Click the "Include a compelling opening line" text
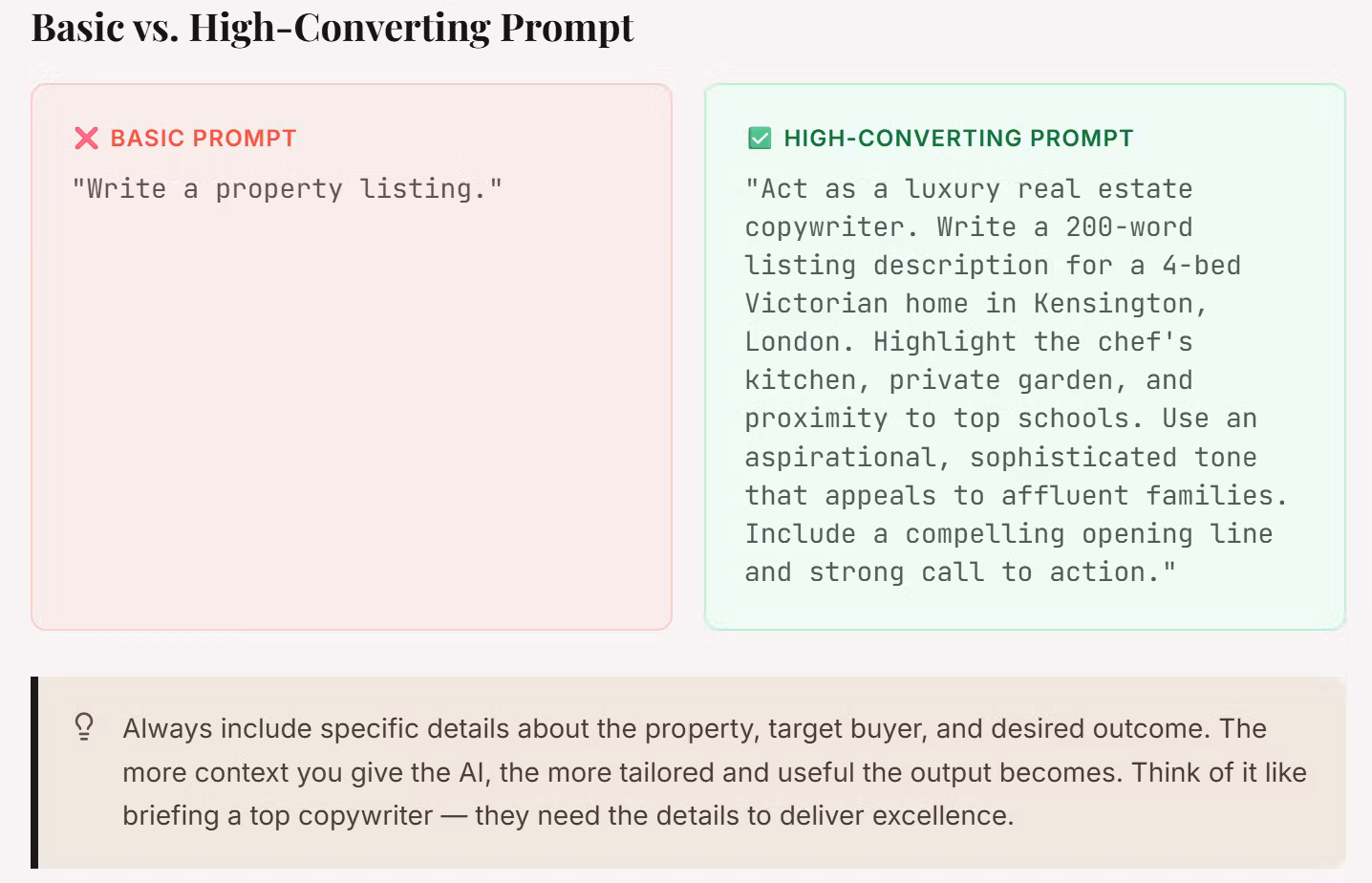This screenshot has height=883, width=1372. coord(1009,533)
